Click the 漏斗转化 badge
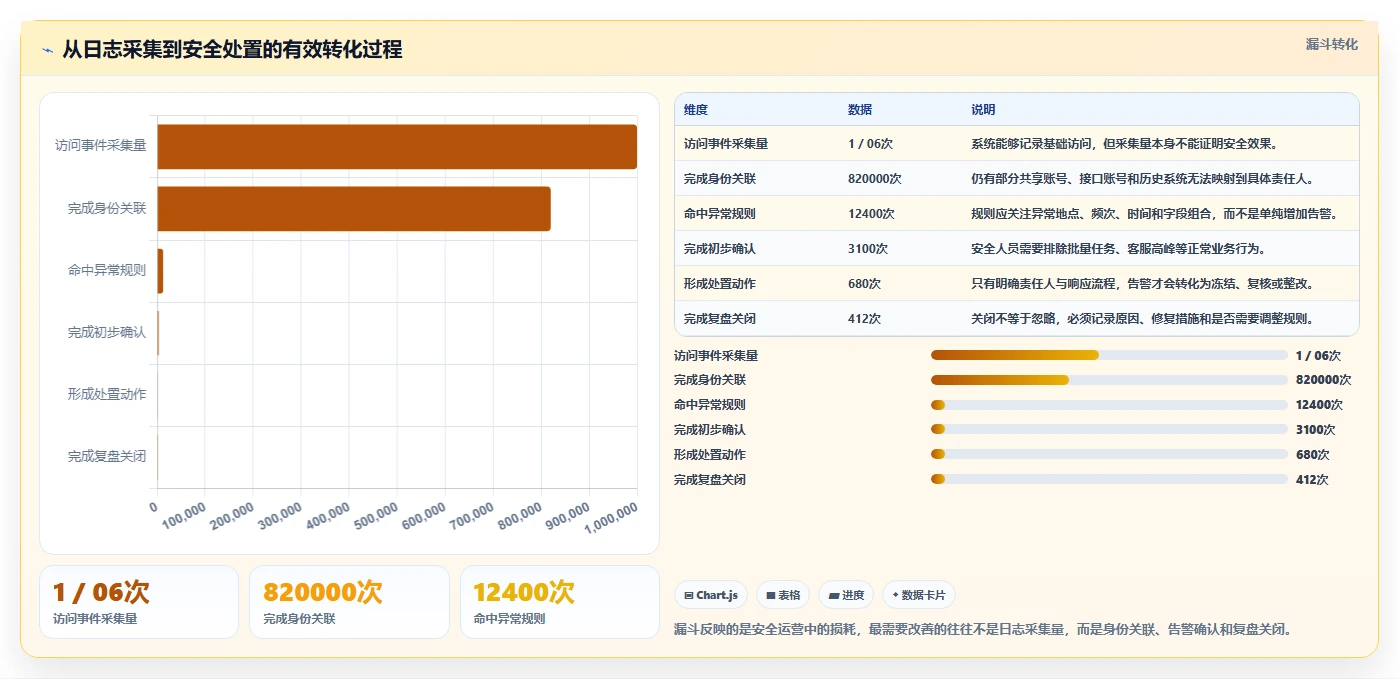 coord(1332,44)
